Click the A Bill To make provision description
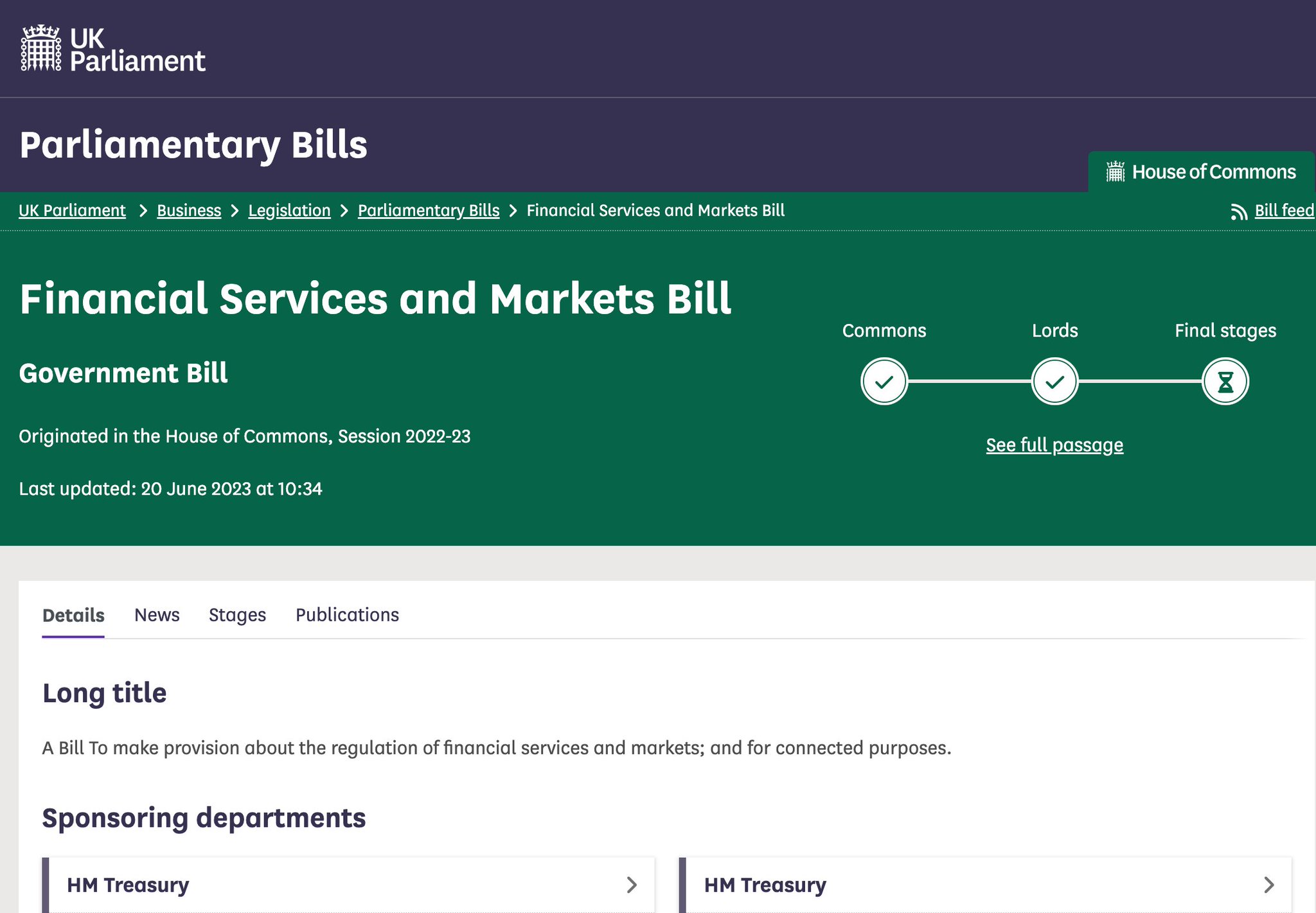1316x913 pixels. [x=497, y=748]
